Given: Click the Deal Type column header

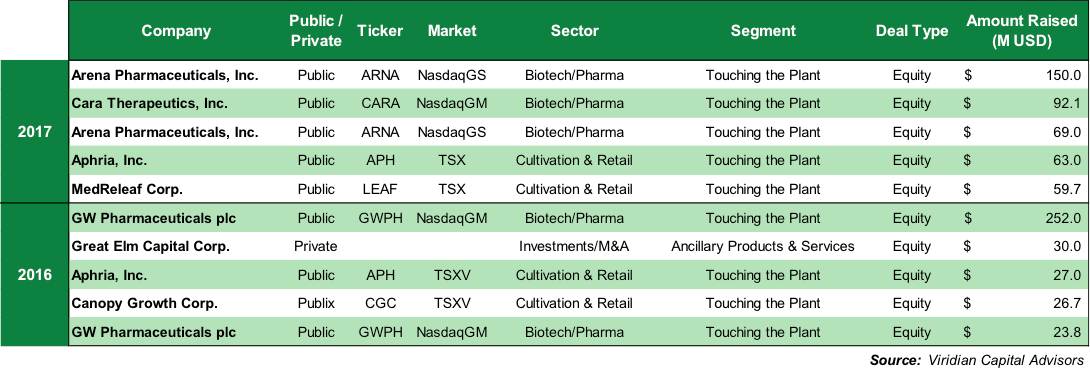Looking at the screenshot, I should tap(911, 31).
